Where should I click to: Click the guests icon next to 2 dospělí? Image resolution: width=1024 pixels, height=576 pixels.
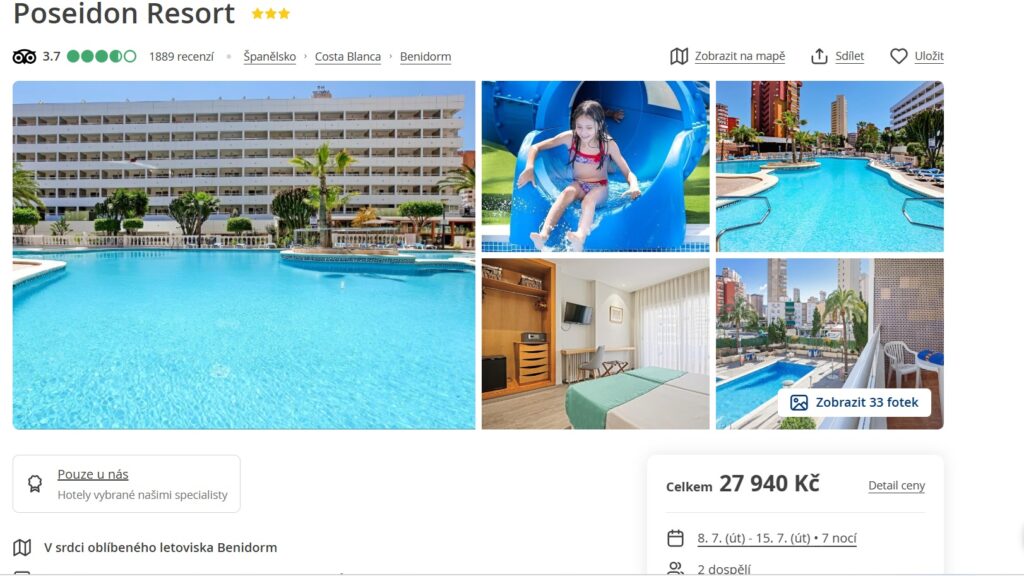675,568
